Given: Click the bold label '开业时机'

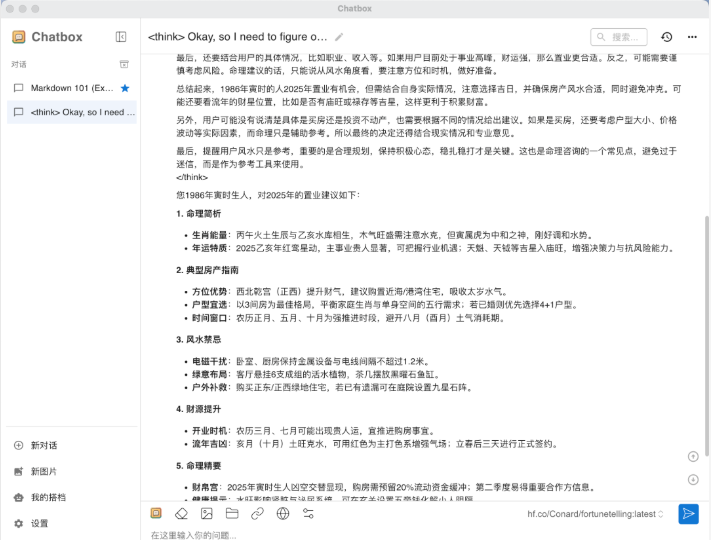Looking at the screenshot, I should coord(209,431).
